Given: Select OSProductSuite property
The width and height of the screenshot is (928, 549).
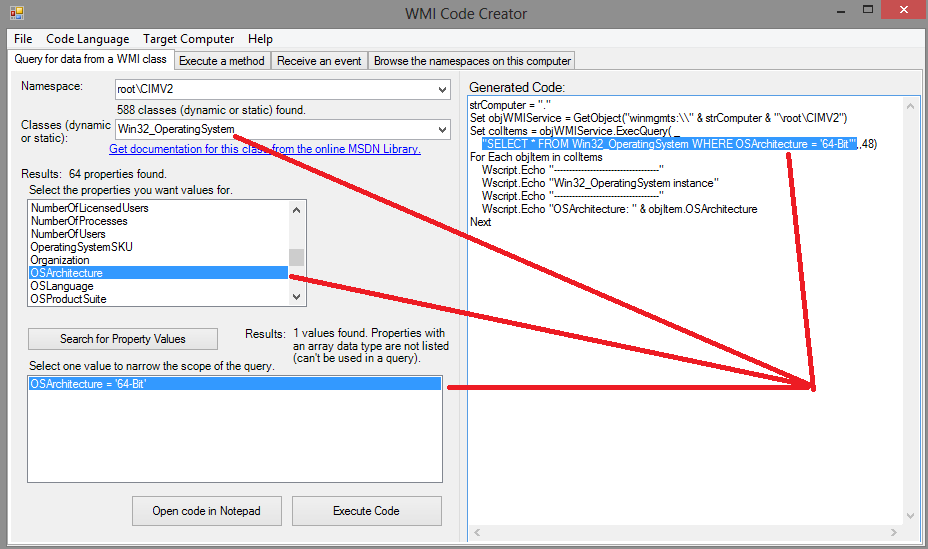Looking at the screenshot, I should (158, 299).
